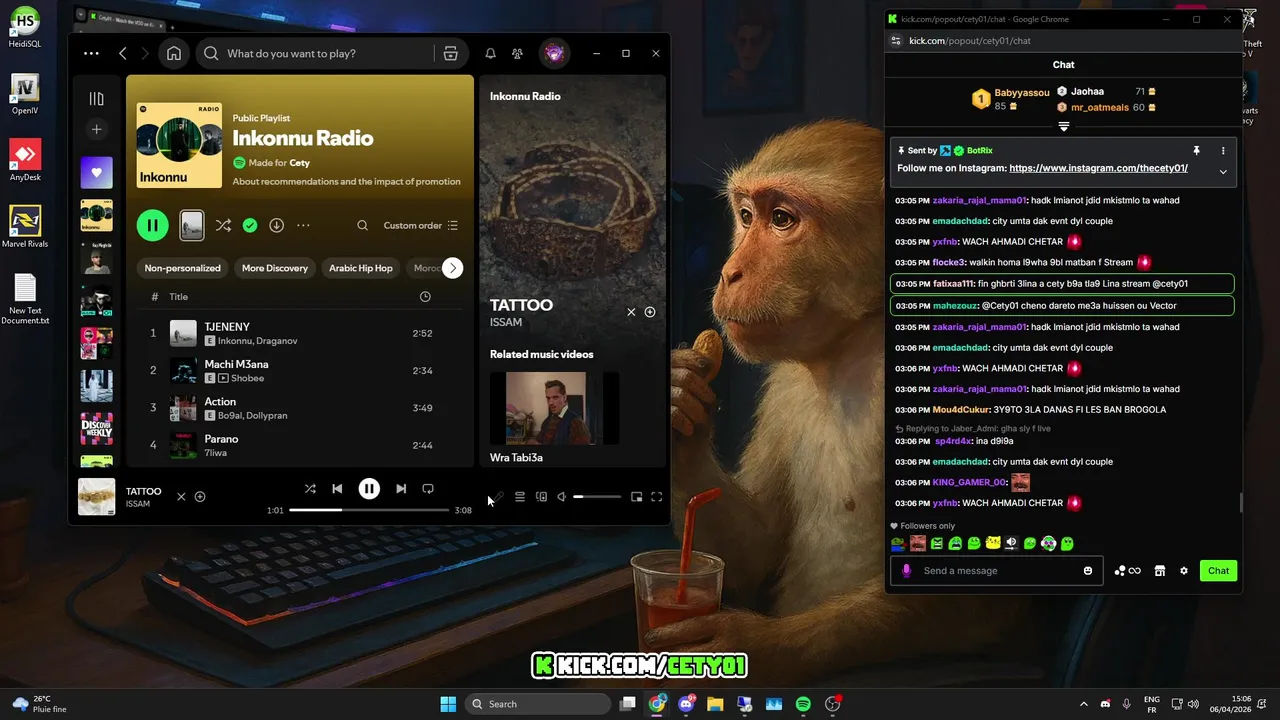This screenshot has width=1280, height=720.
Task: Open more options for Inkonnu Radio
Action: [x=303, y=225]
